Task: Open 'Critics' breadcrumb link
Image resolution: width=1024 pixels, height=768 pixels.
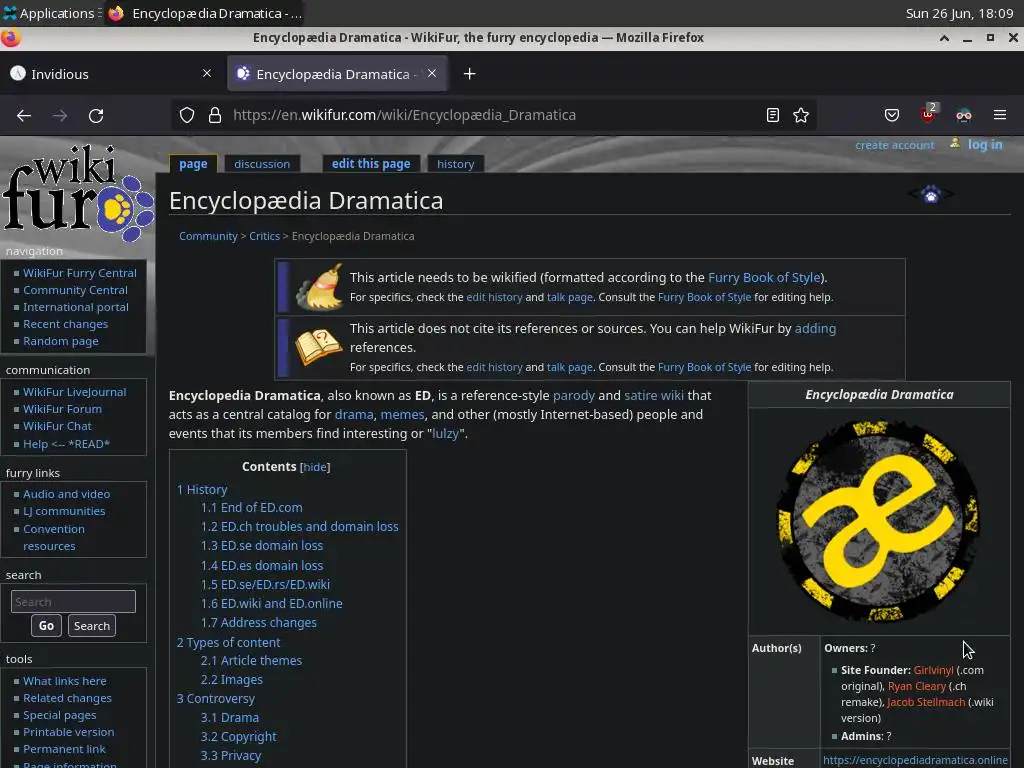Action: click(264, 236)
